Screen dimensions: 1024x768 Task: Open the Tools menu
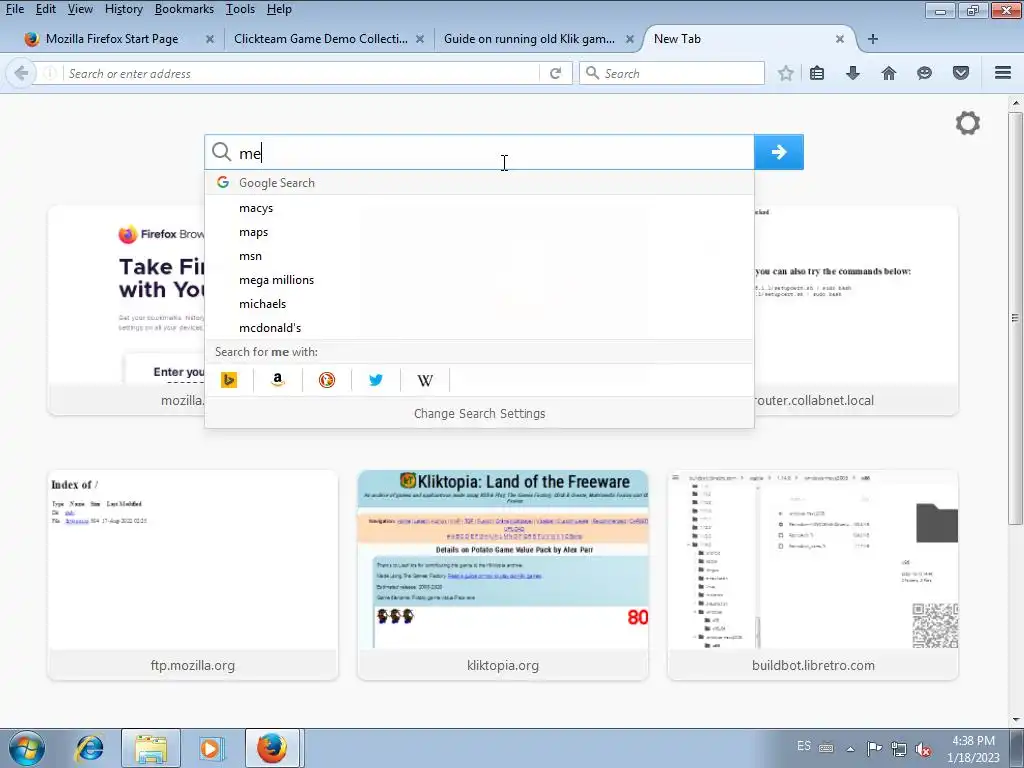pos(240,9)
